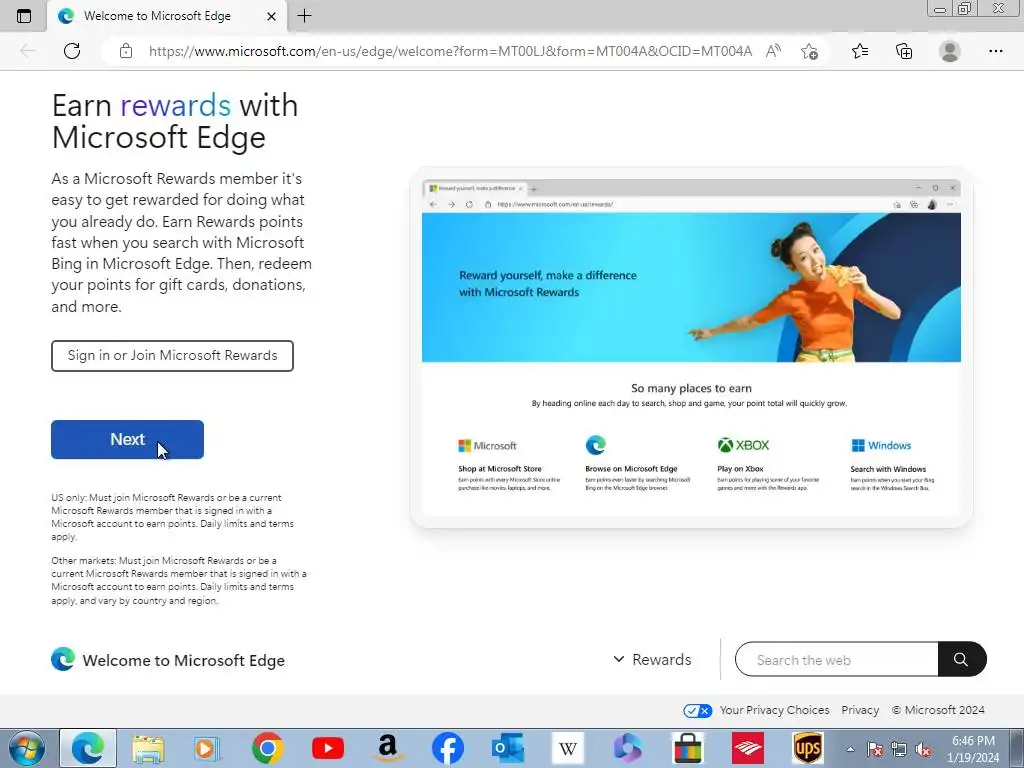Submit search with magnifier button
The height and width of the screenshot is (768, 1024).
coord(961,660)
